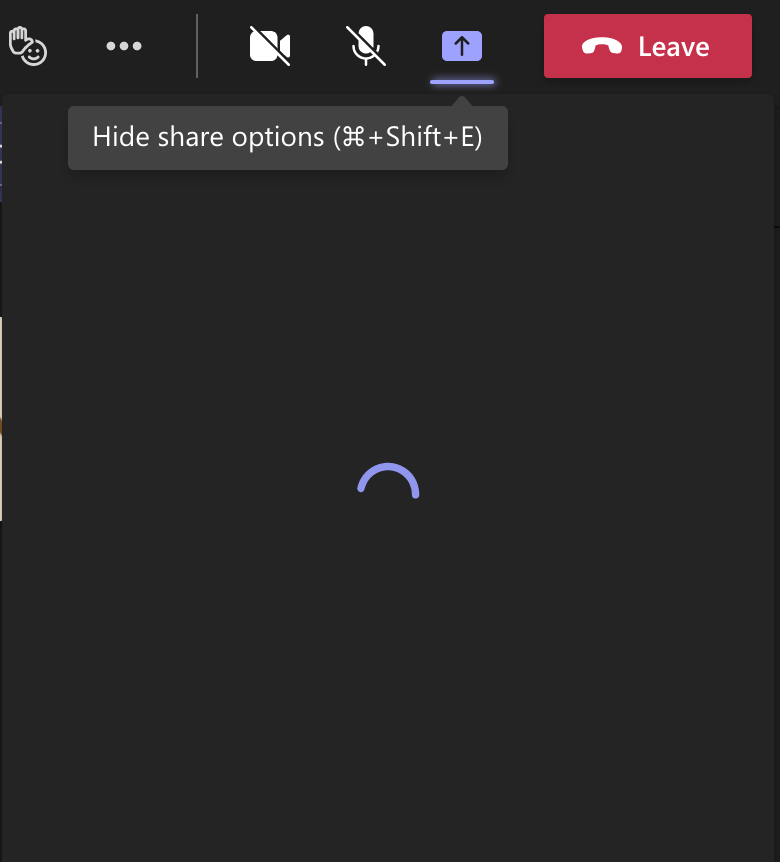
Task: Unmute the microphone
Action: 366,46
